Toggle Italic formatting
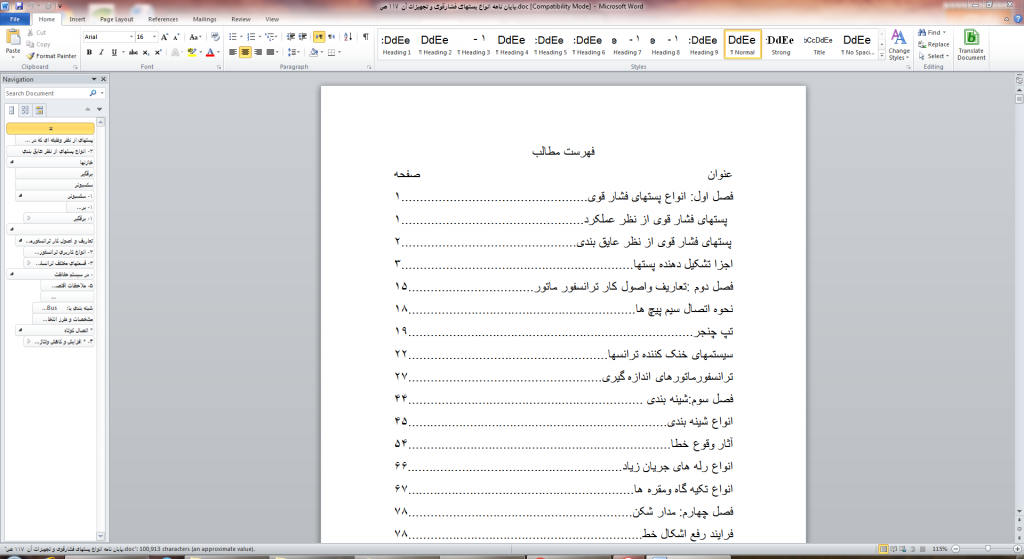This screenshot has height=559, width=1024. [101, 52]
